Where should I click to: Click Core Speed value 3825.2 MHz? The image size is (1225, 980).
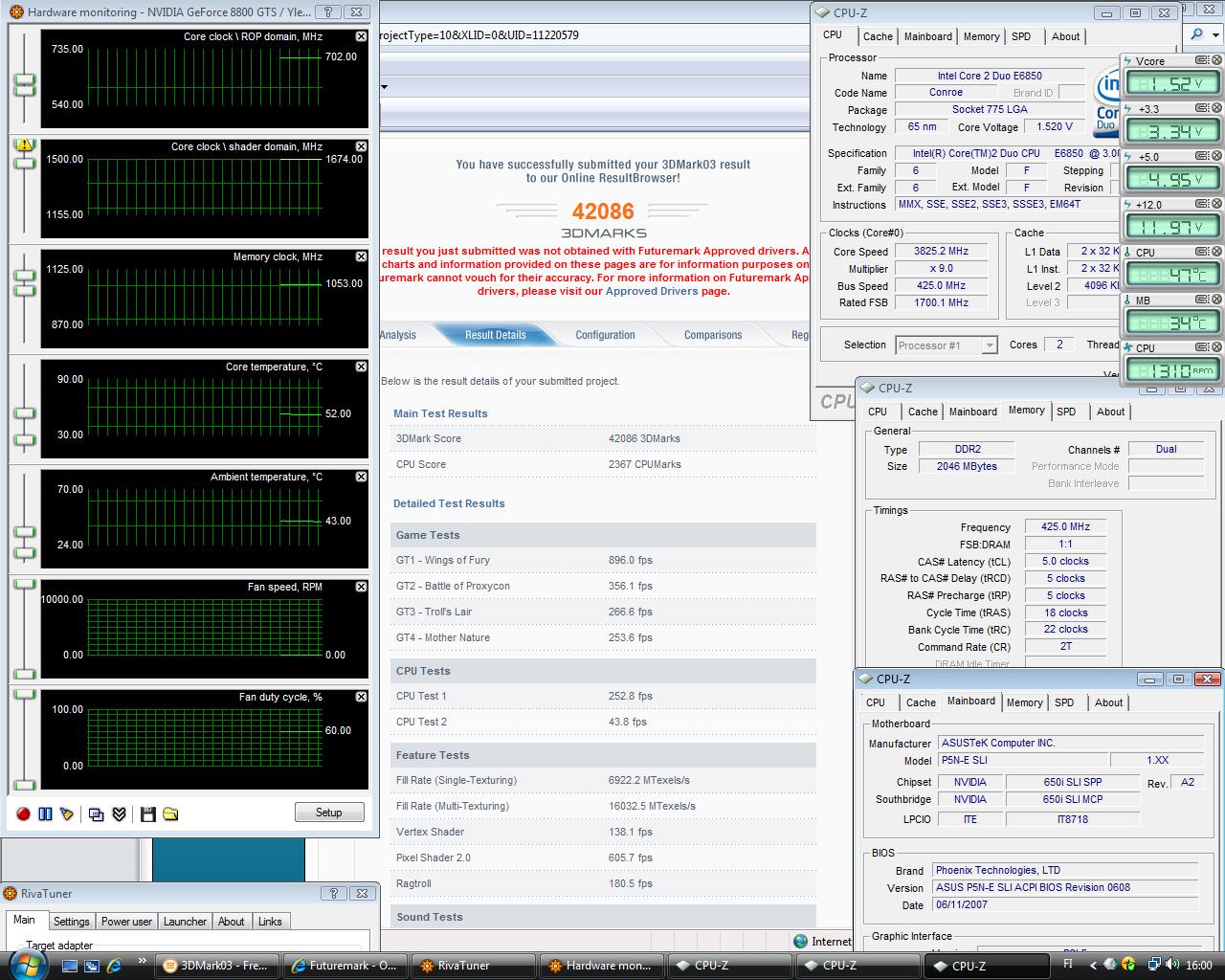pyautogui.click(x=941, y=252)
